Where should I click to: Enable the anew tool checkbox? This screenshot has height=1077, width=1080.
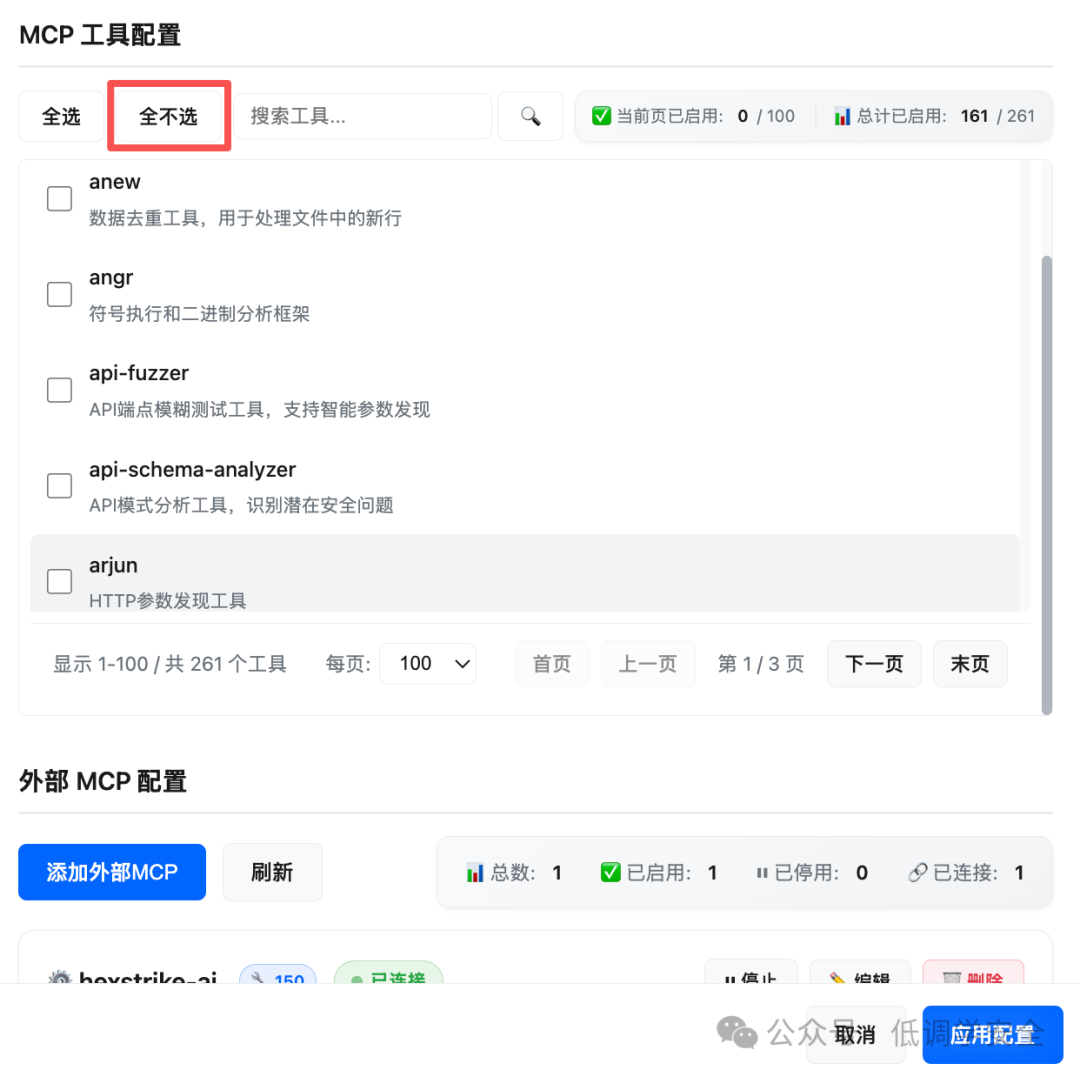coord(59,199)
